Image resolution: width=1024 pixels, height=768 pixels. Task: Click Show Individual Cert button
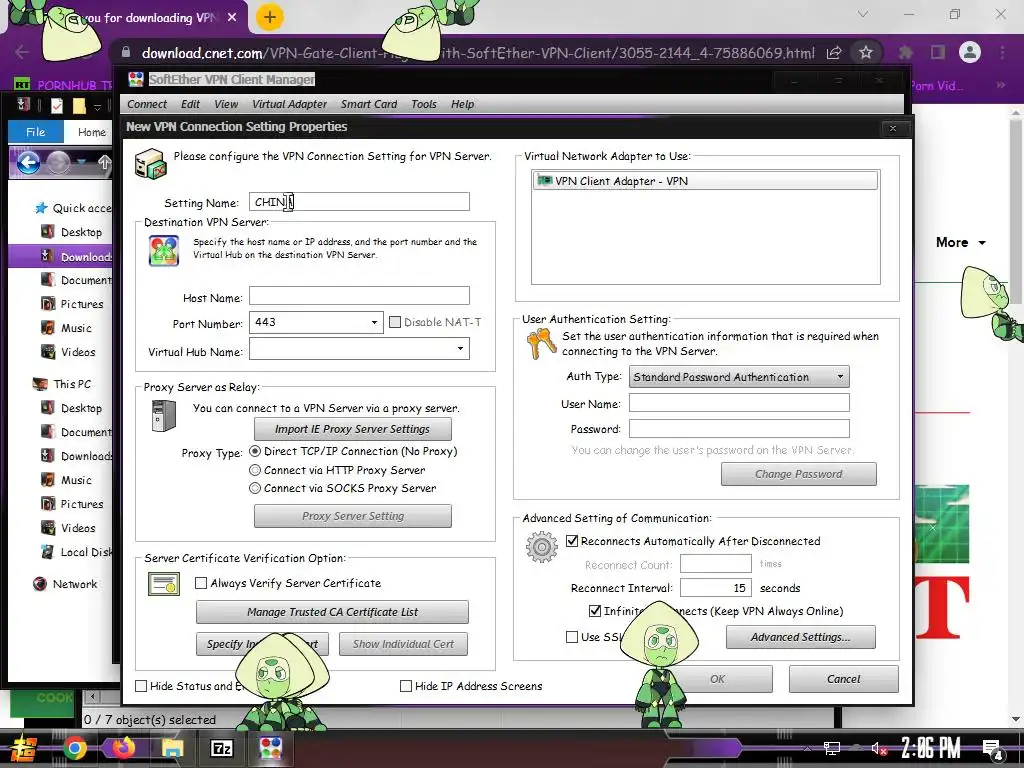(x=403, y=644)
